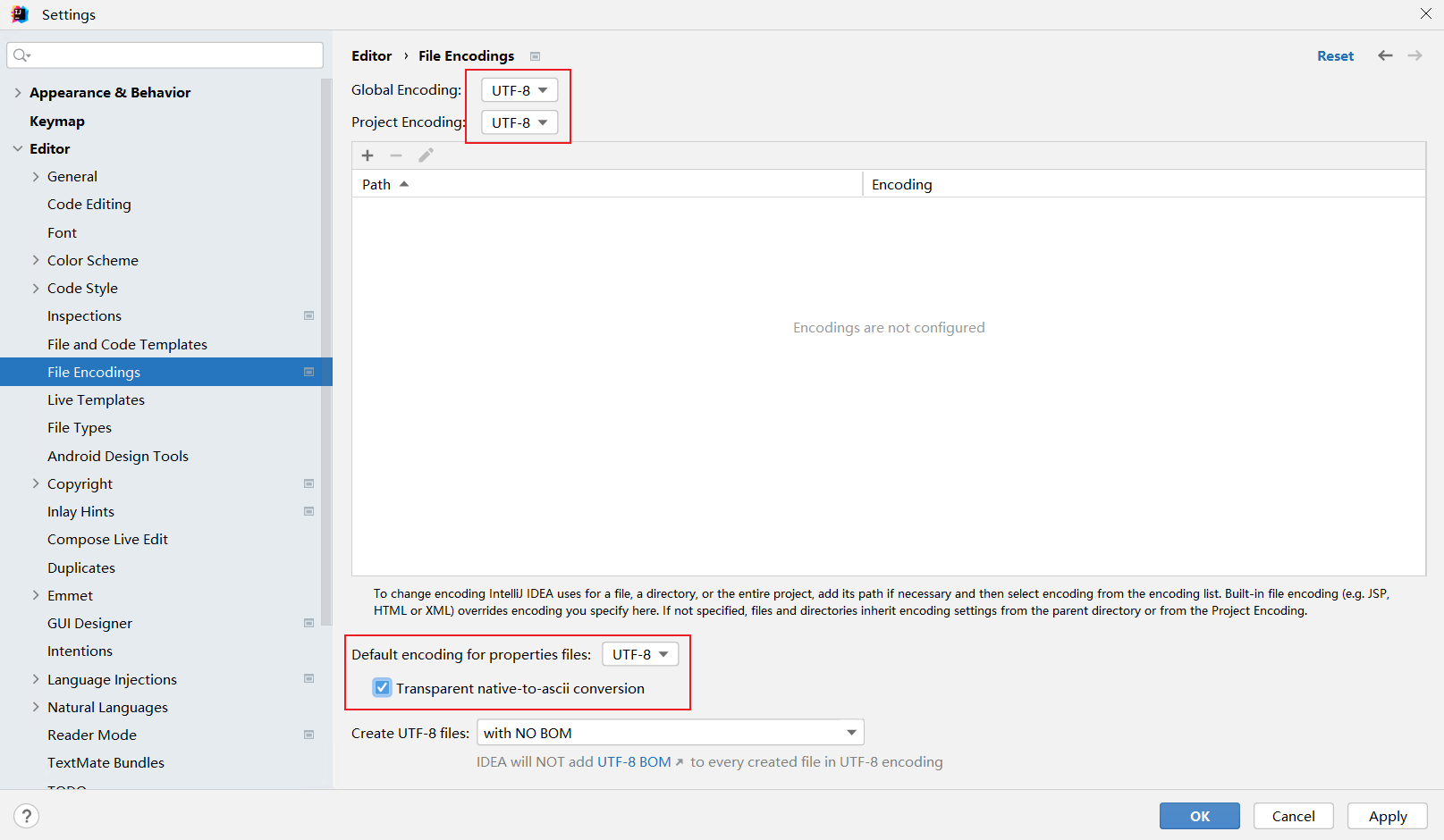The height and width of the screenshot is (840, 1444).
Task: Collapse the Editor section
Action: pyautogui.click(x=18, y=148)
